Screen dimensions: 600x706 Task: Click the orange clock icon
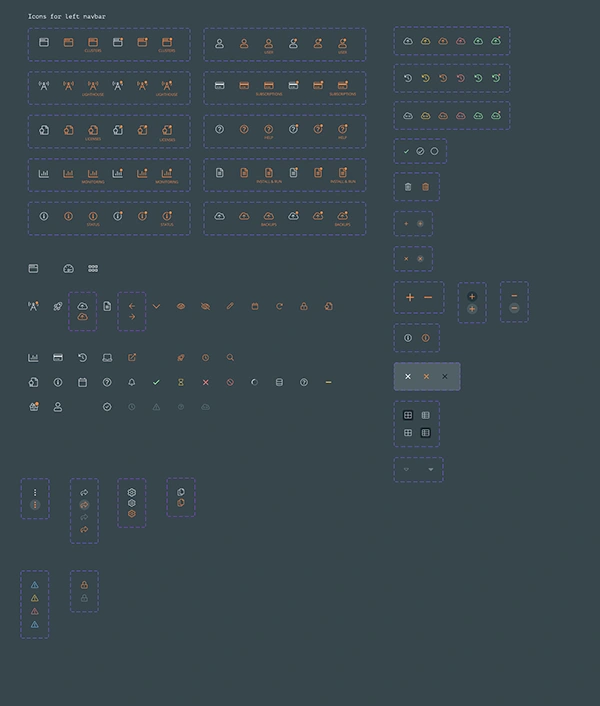[205, 358]
